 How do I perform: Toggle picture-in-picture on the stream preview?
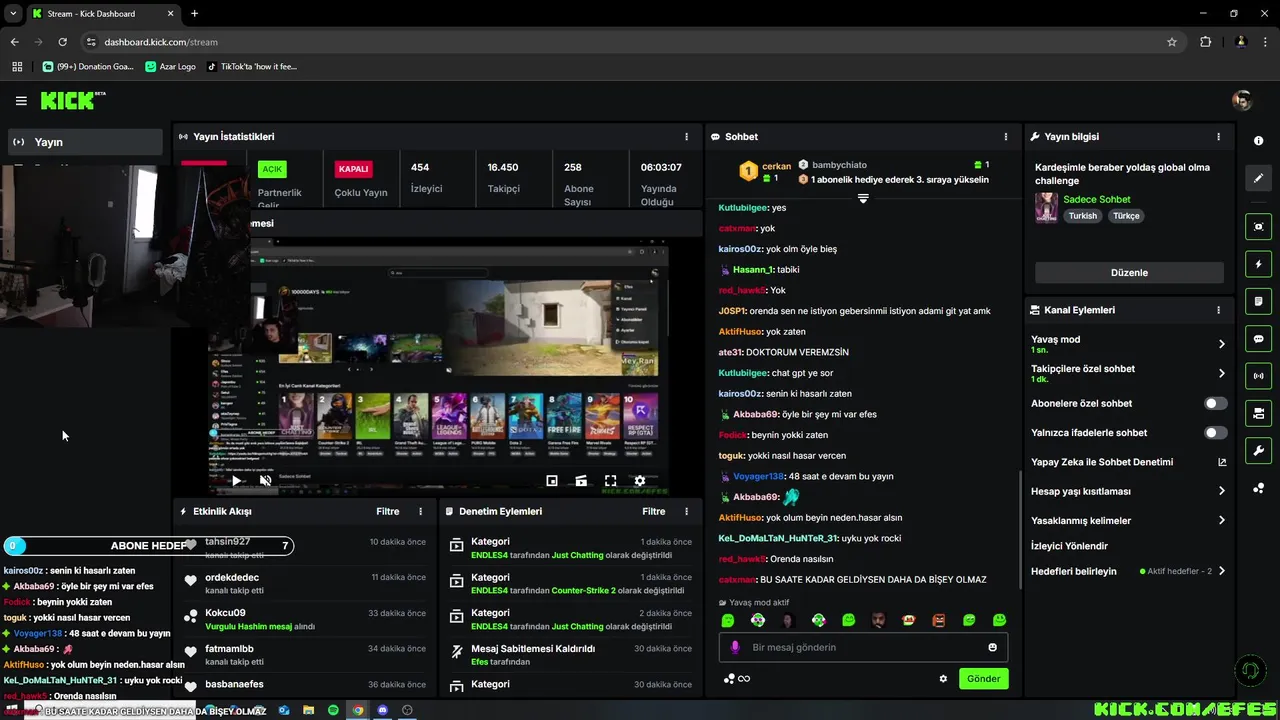[551, 481]
